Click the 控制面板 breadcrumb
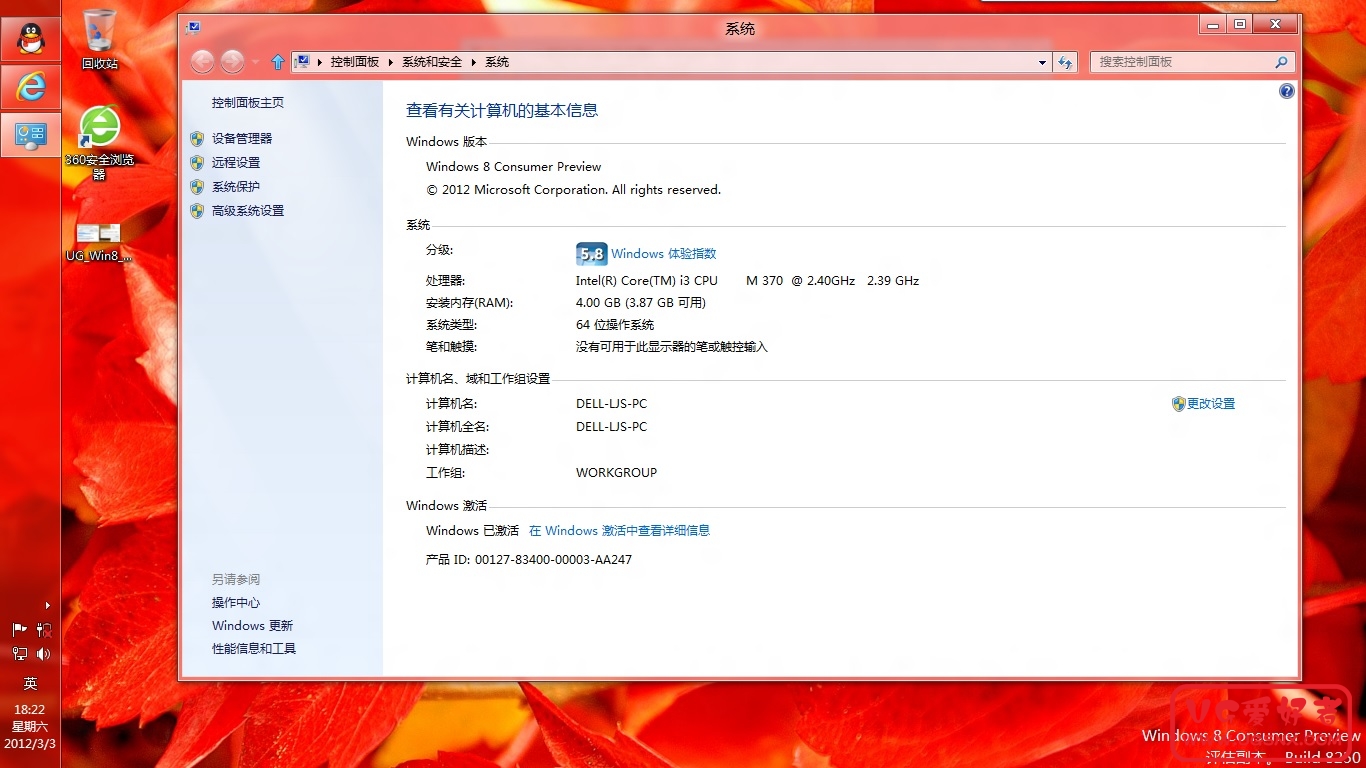Viewport: 1366px width, 768px height. pyautogui.click(x=355, y=62)
